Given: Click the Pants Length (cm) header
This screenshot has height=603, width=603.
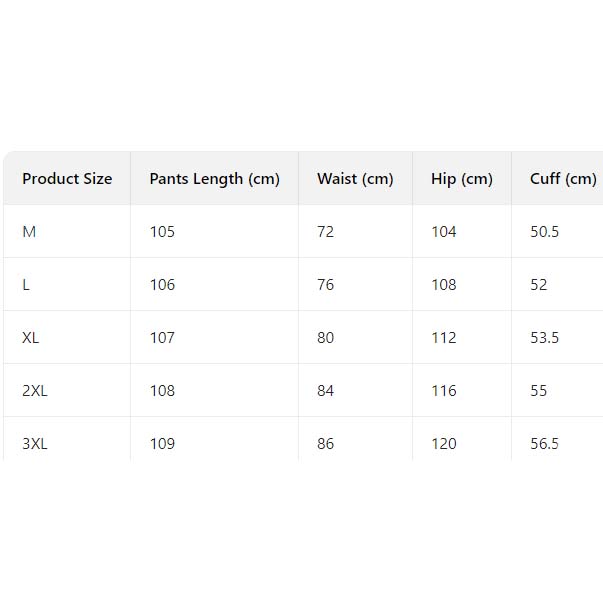Looking at the screenshot, I should click(214, 179).
